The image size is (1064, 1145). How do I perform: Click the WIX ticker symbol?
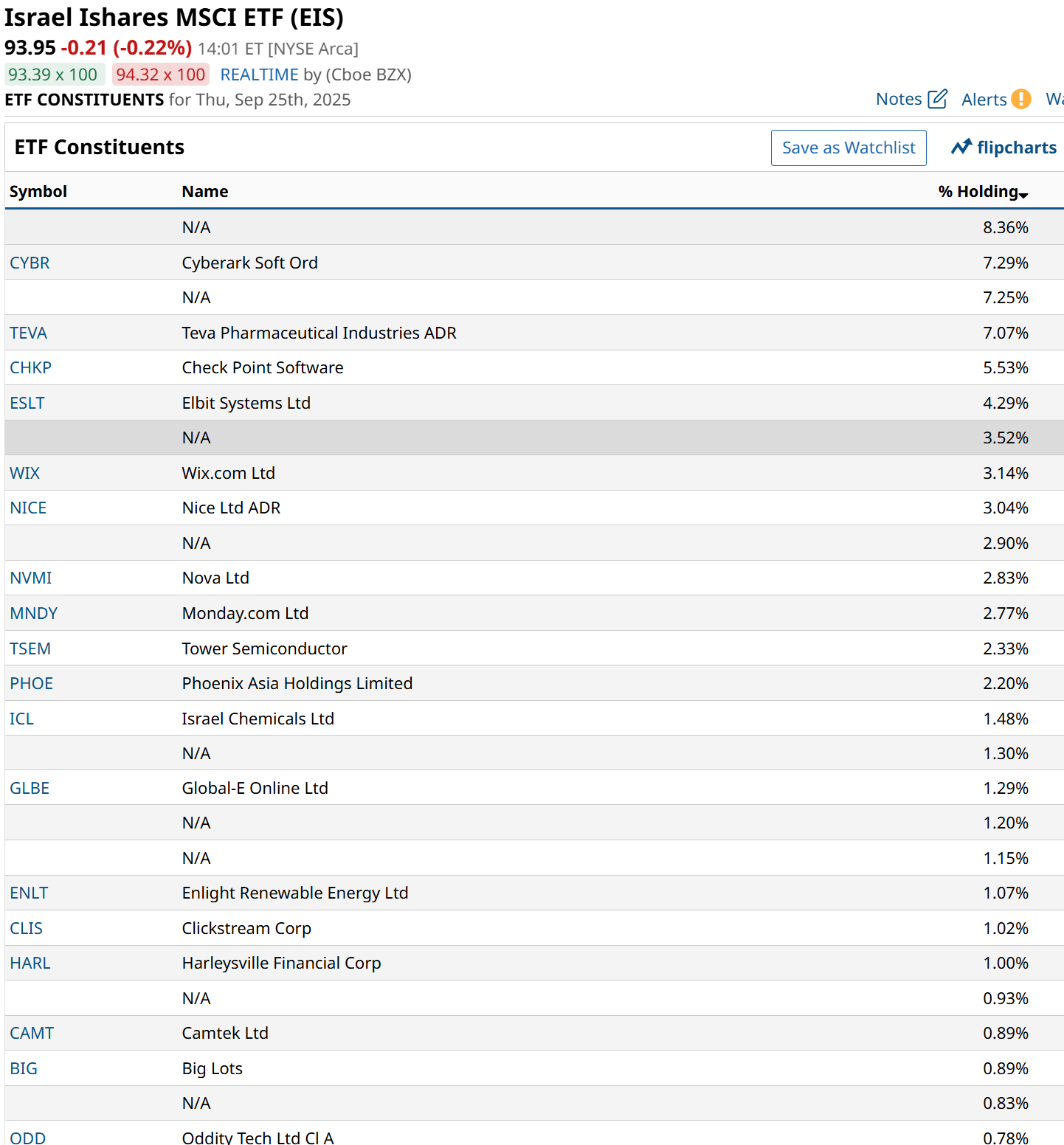click(25, 473)
